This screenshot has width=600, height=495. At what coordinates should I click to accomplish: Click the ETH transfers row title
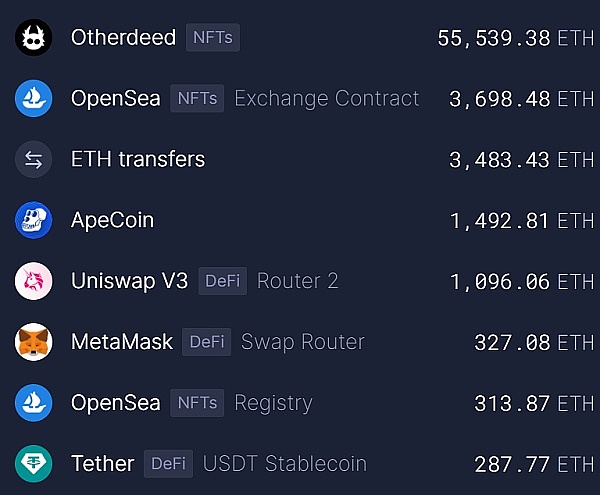pos(138,159)
